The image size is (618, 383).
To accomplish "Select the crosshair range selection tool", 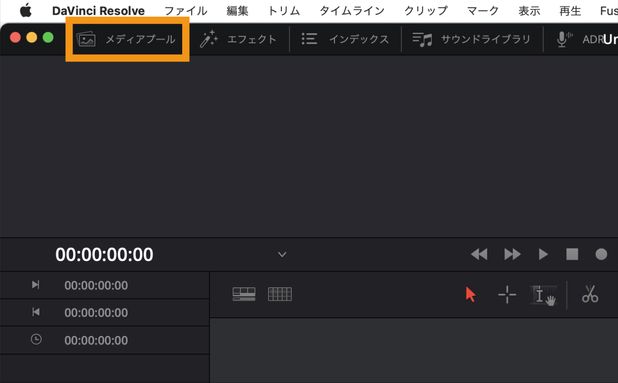I will pyautogui.click(x=507, y=294).
